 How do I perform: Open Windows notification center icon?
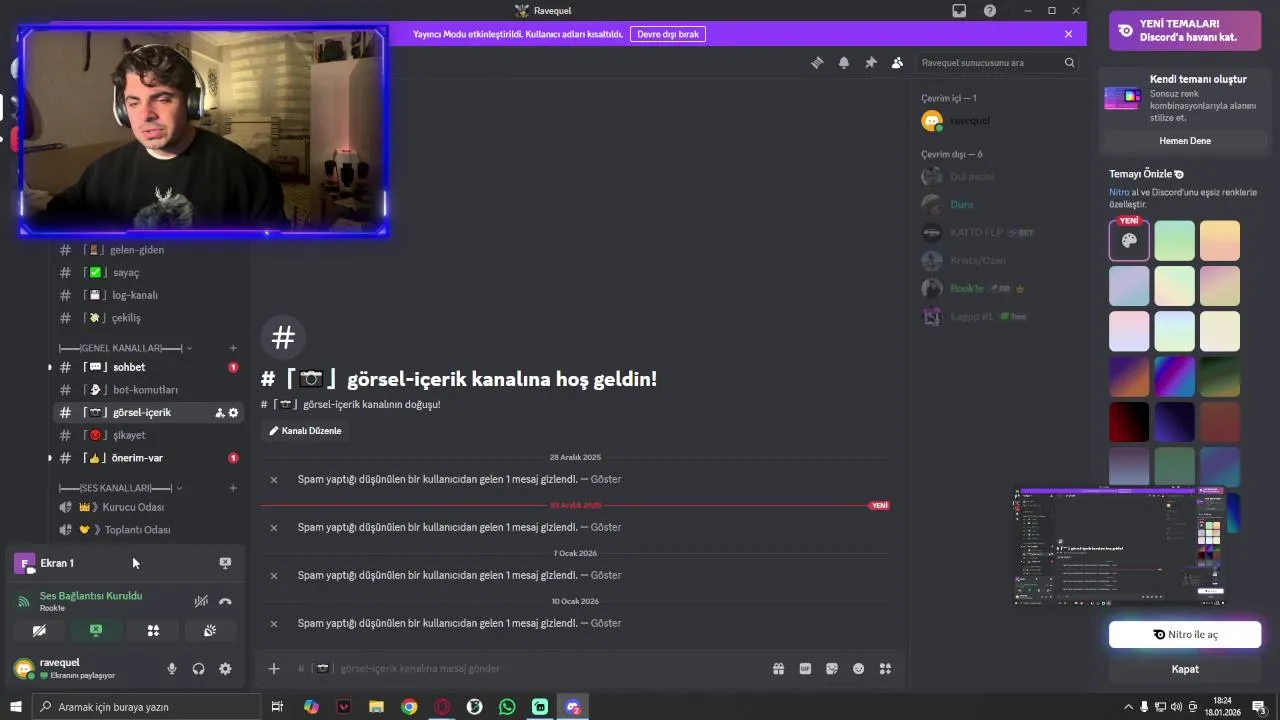1260,707
